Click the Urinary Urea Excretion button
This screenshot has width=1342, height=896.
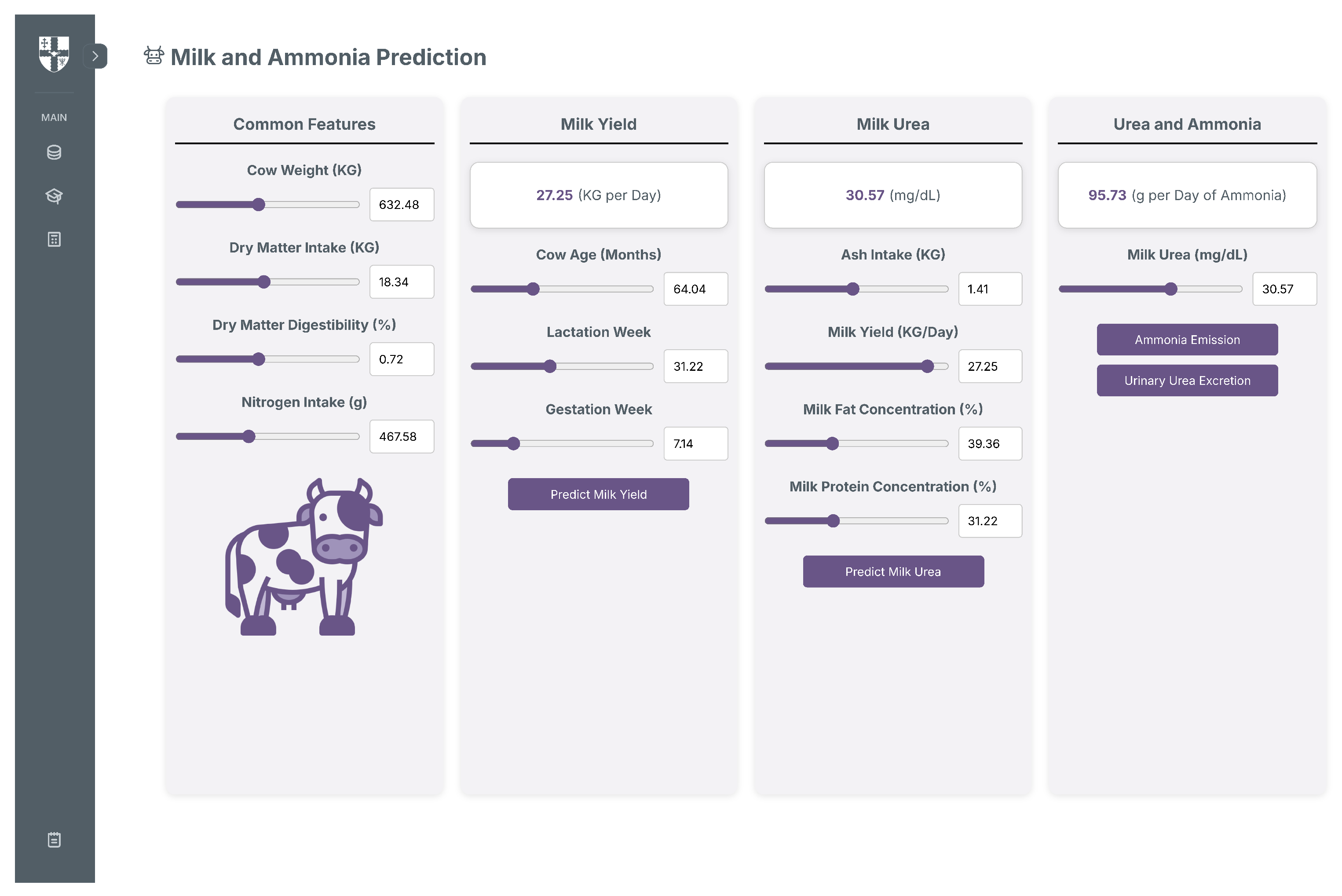[x=1187, y=380]
